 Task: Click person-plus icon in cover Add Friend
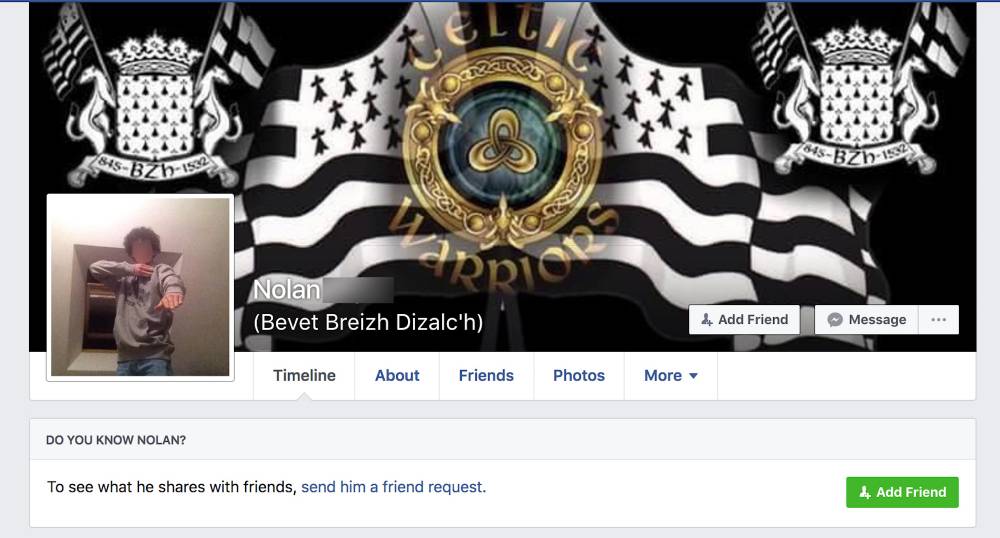coord(707,319)
